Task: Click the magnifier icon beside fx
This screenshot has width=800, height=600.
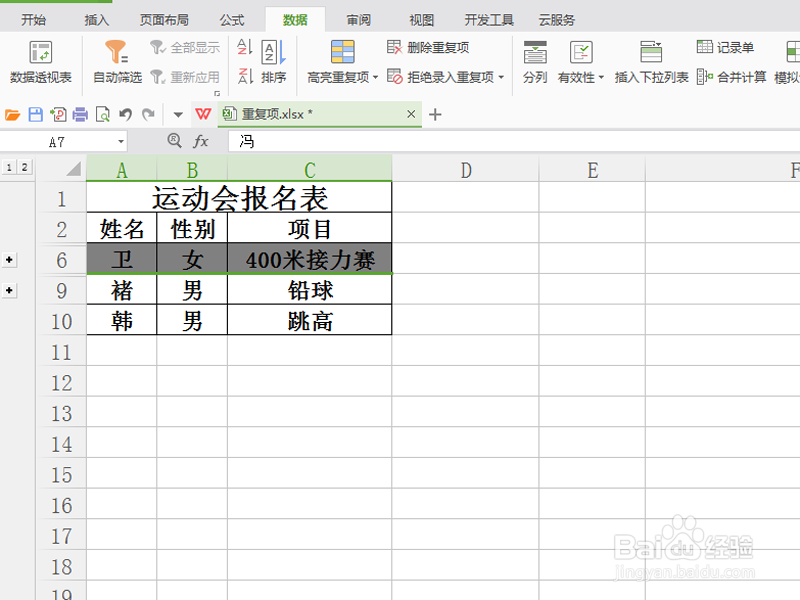Action: tap(174, 140)
